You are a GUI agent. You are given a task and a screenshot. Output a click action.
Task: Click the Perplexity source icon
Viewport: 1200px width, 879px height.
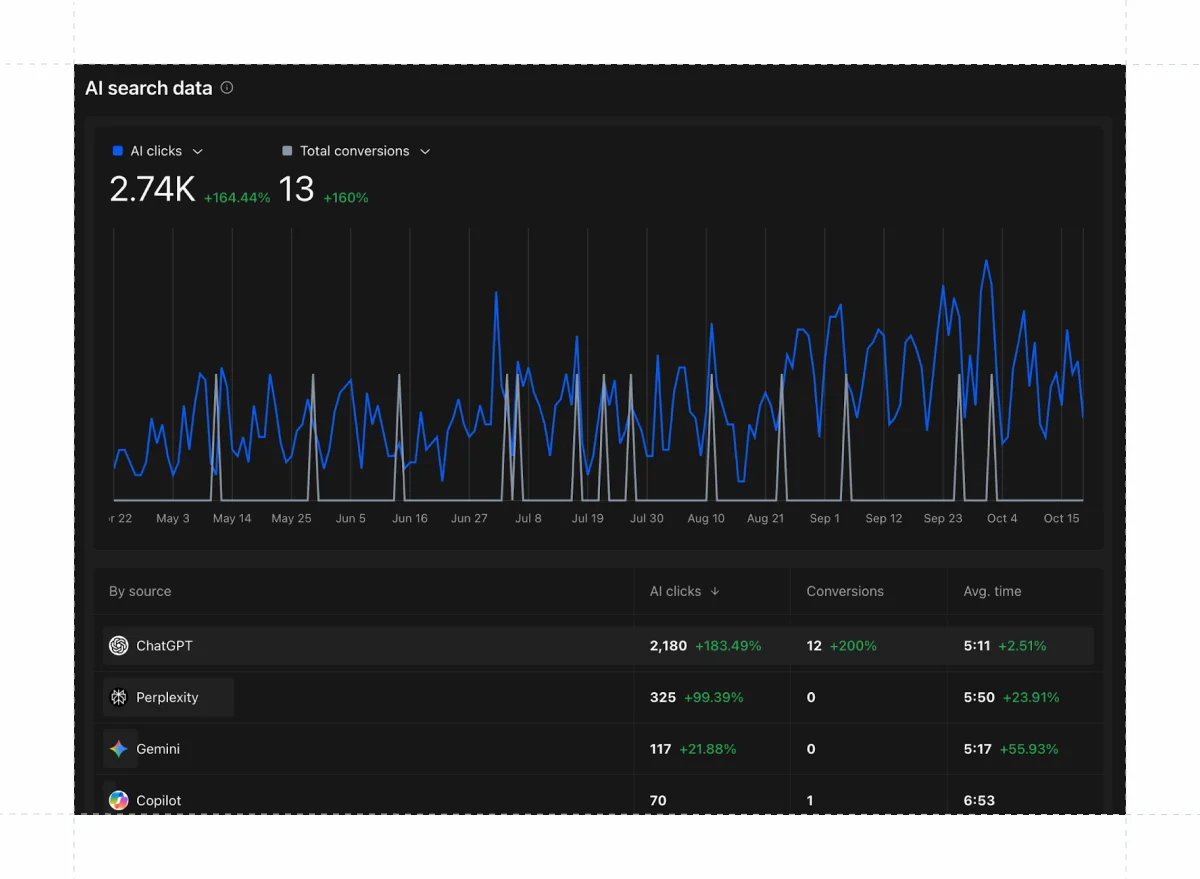click(118, 697)
